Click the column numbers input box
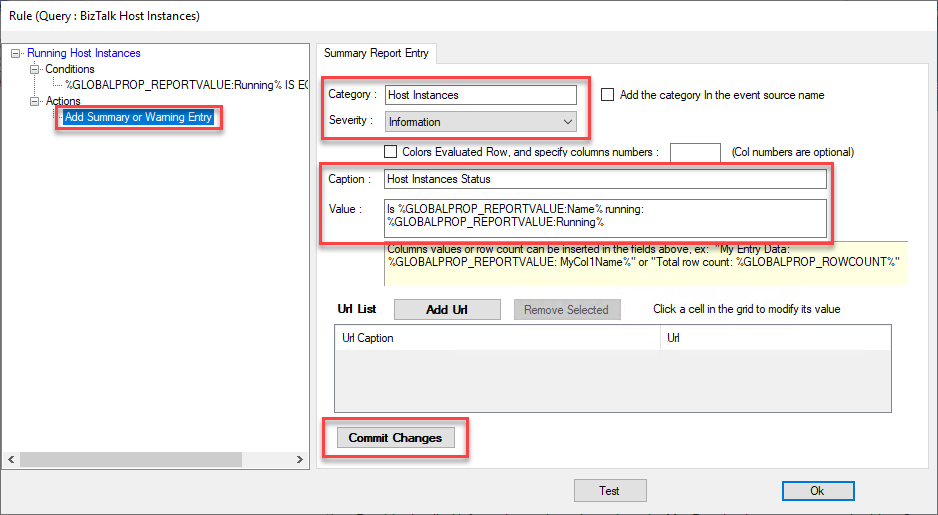Image resolution: width=938 pixels, height=515 pixels. tap(695, 153)
